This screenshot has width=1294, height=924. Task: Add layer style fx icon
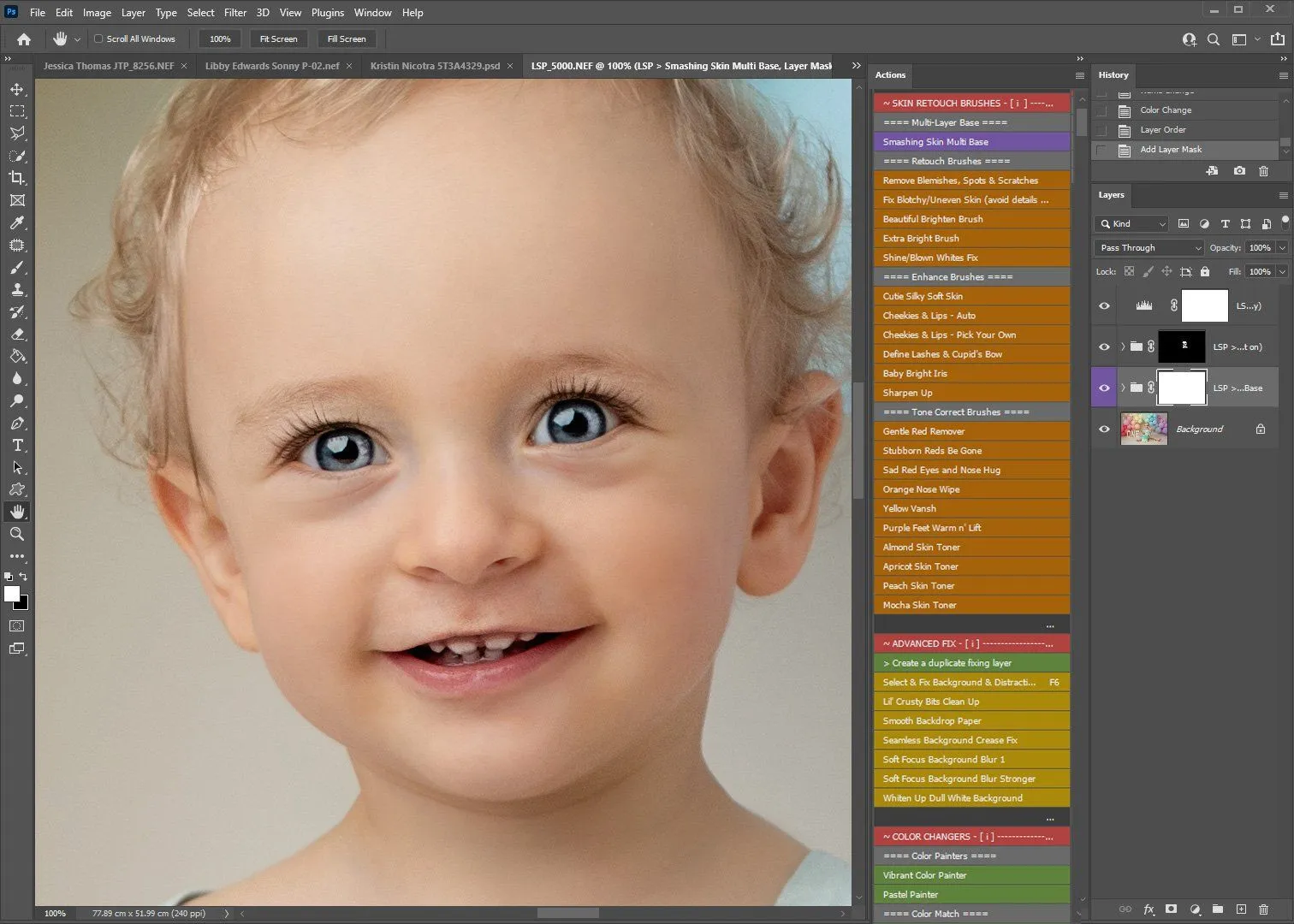pyautogui.click(x=1149, y=909)
